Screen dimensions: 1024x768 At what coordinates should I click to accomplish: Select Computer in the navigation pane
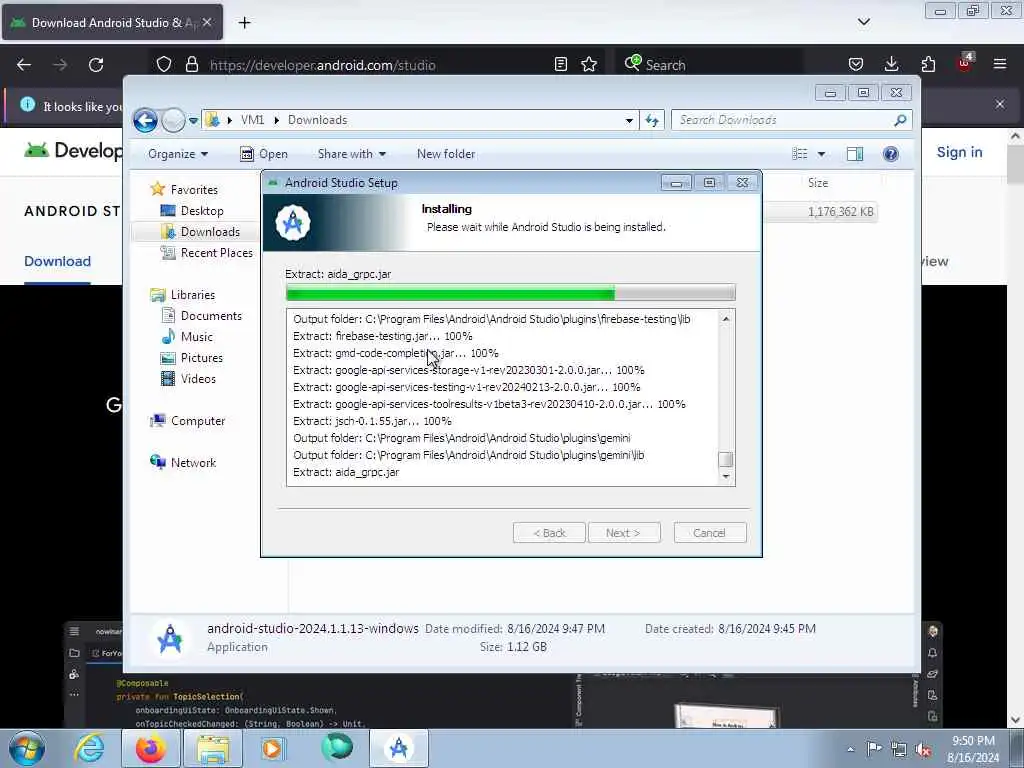click(198, 421)
